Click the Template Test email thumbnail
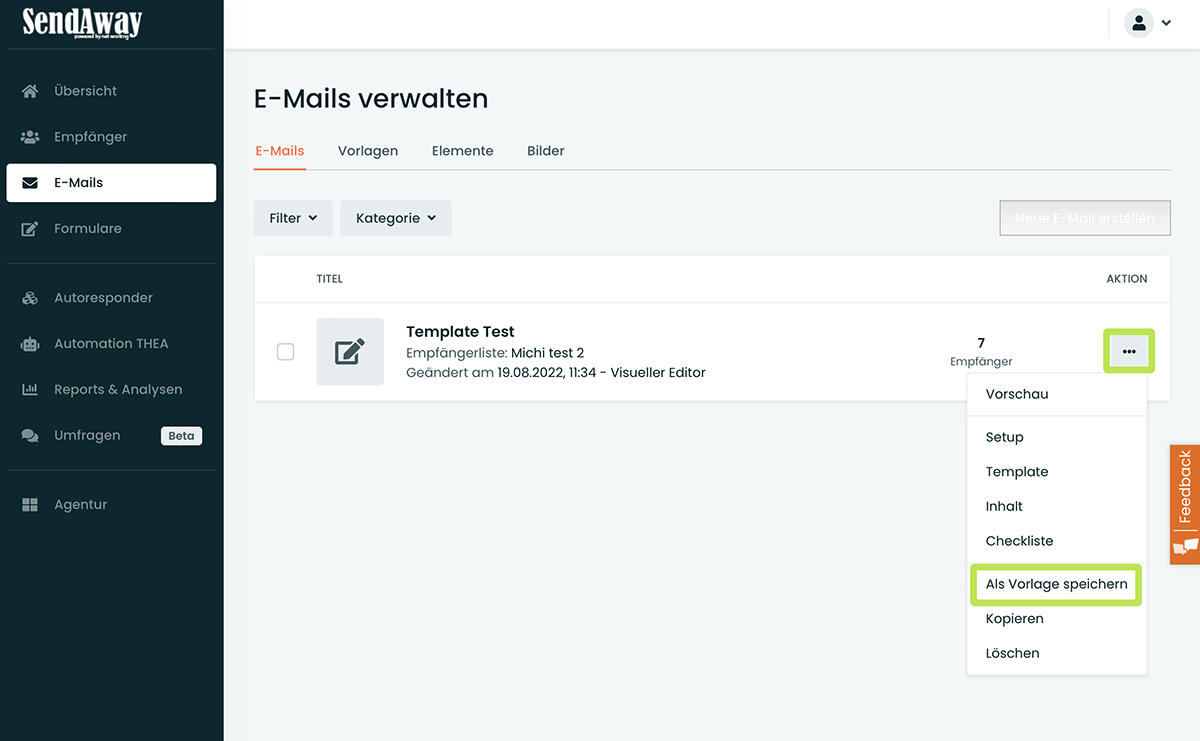The height and width of the screenshot is (741, 1200). click(350, 352)
